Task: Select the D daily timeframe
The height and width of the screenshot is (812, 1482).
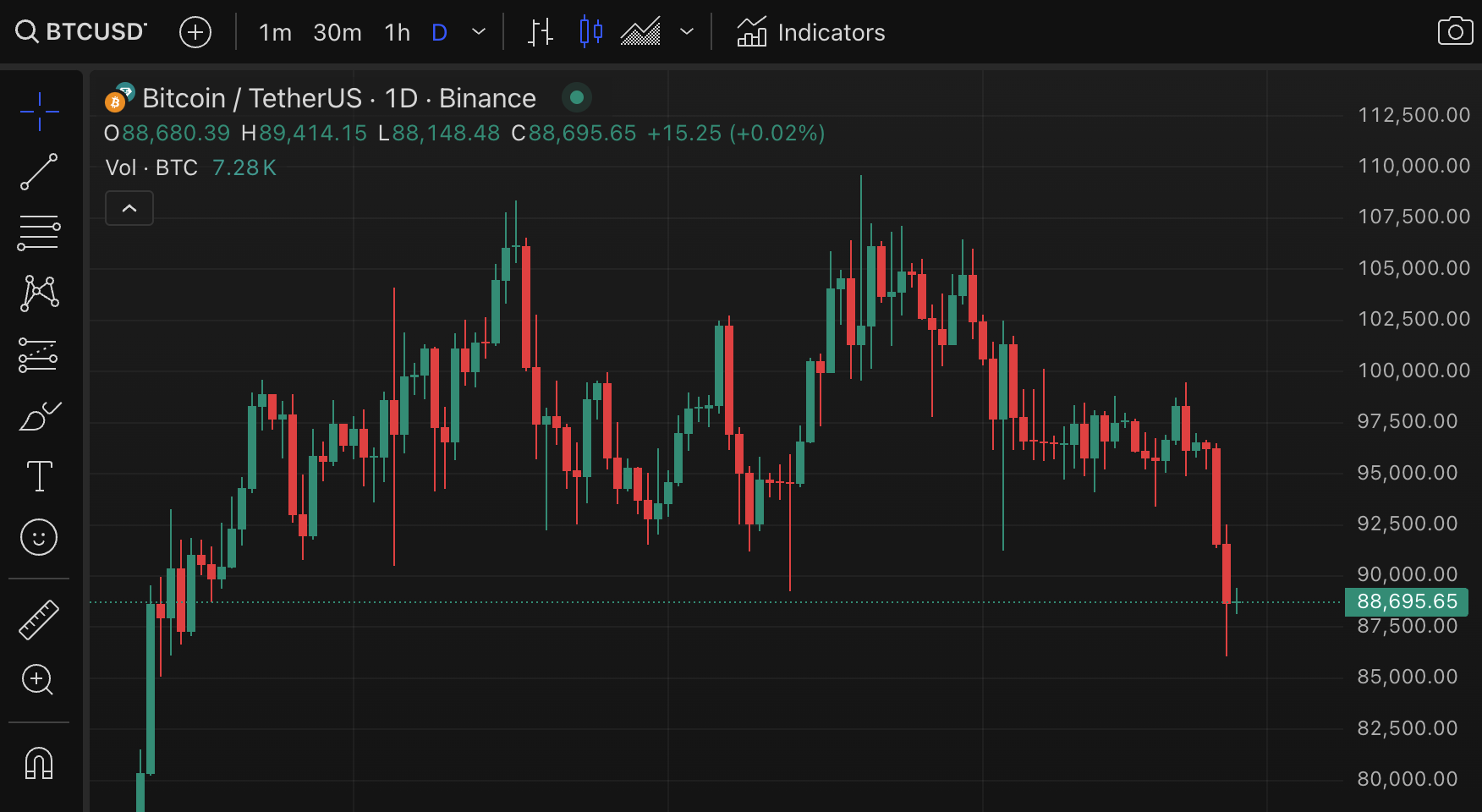Action: pos(439,32)
